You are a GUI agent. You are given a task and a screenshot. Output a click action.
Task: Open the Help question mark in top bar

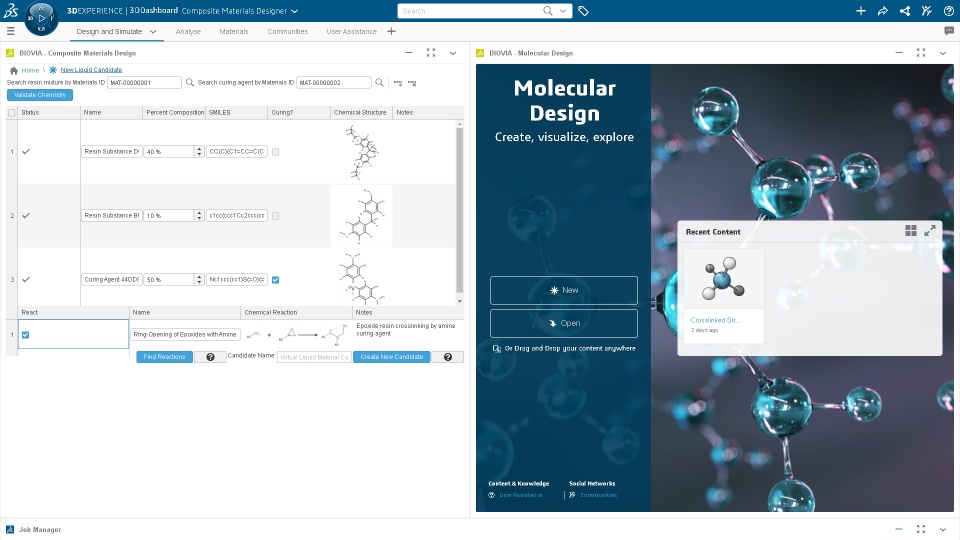[x=948, y=11]
